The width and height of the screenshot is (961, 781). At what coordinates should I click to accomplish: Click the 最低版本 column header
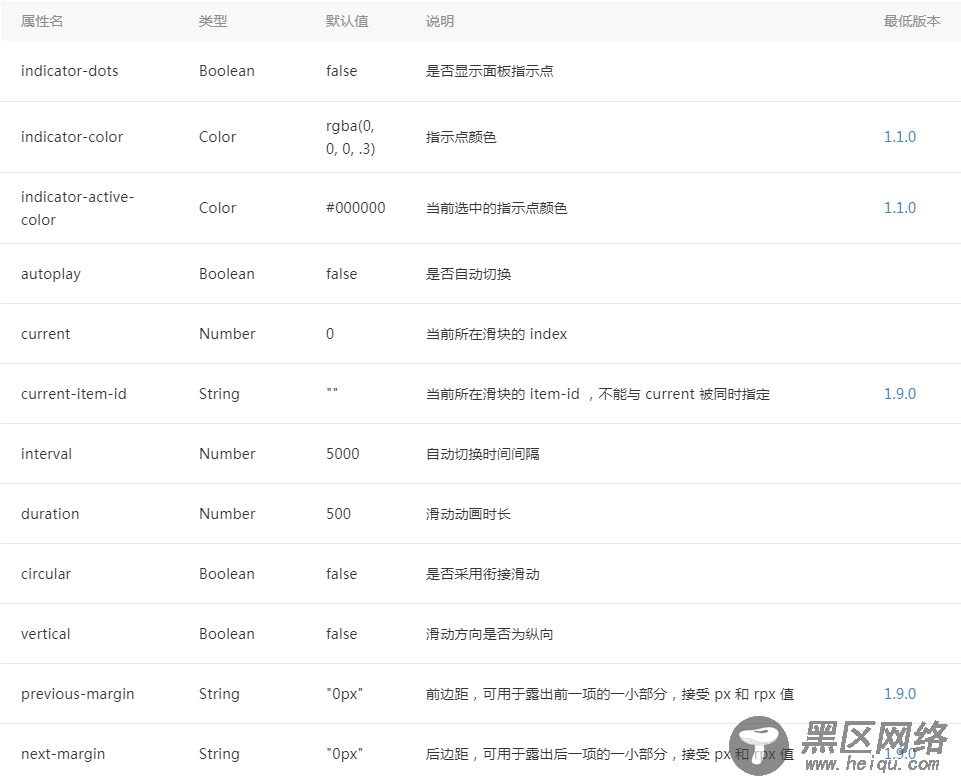pyautogui.click(x=911, y=21)
